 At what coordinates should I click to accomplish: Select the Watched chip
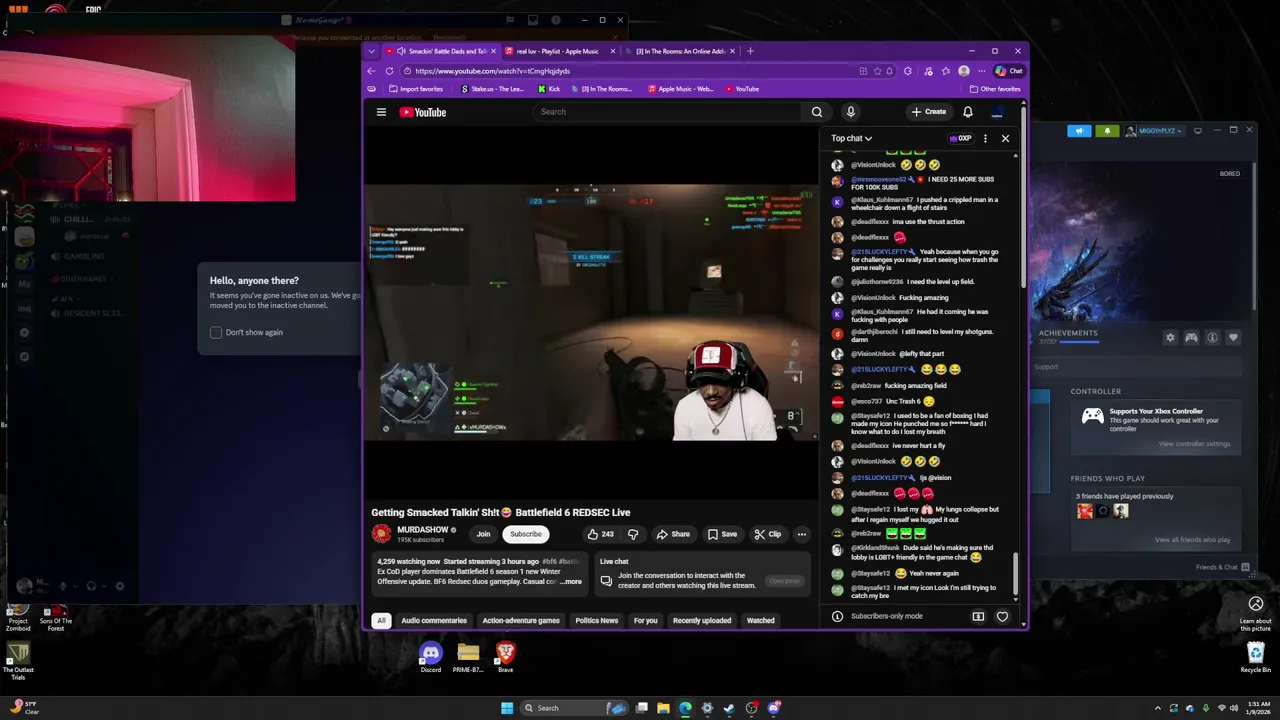(x=761, y=620)
